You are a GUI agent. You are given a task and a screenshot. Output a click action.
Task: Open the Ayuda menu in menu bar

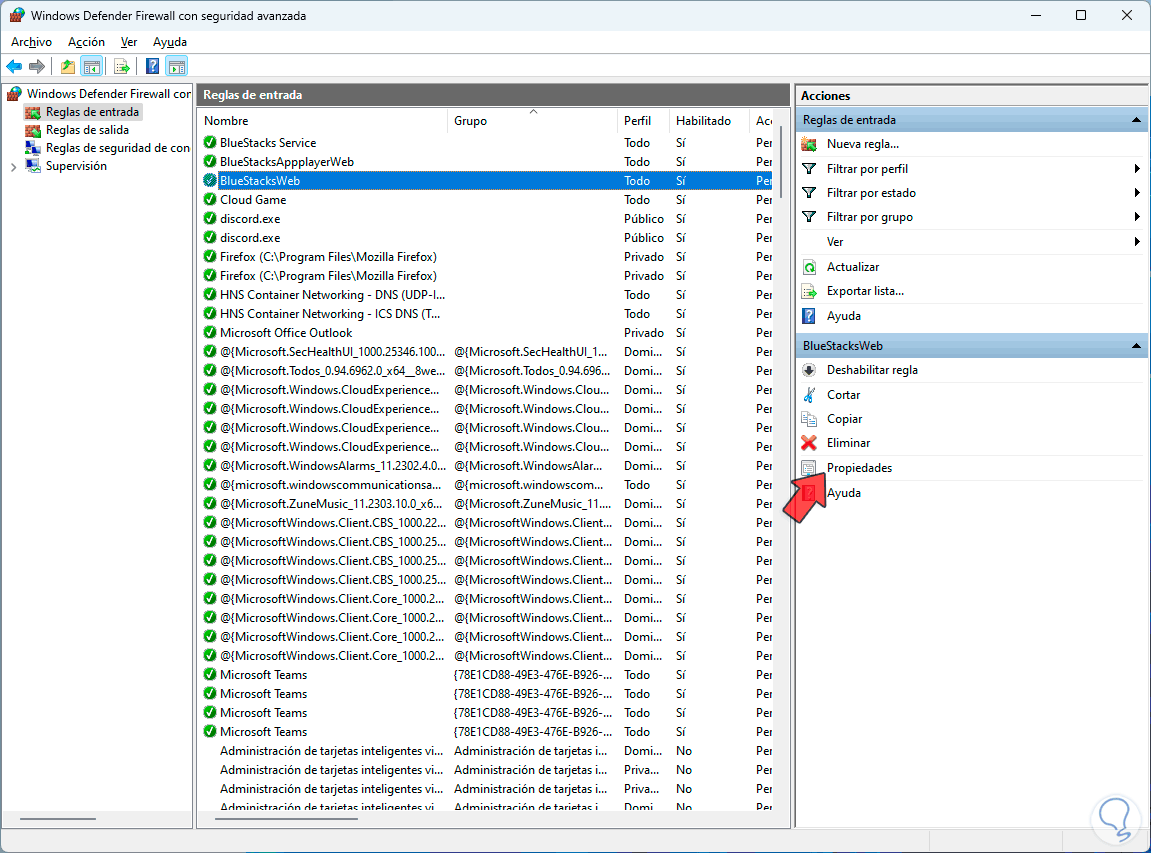170,42
